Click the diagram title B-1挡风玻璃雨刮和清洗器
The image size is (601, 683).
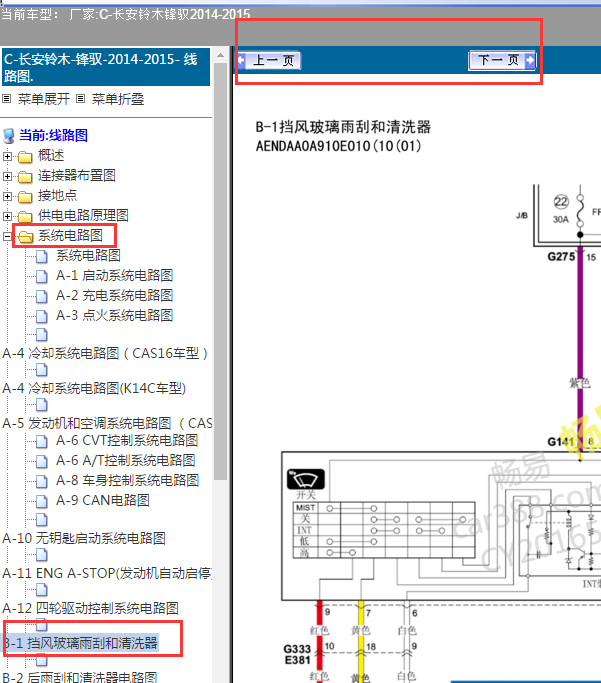(x=343, y=127)
